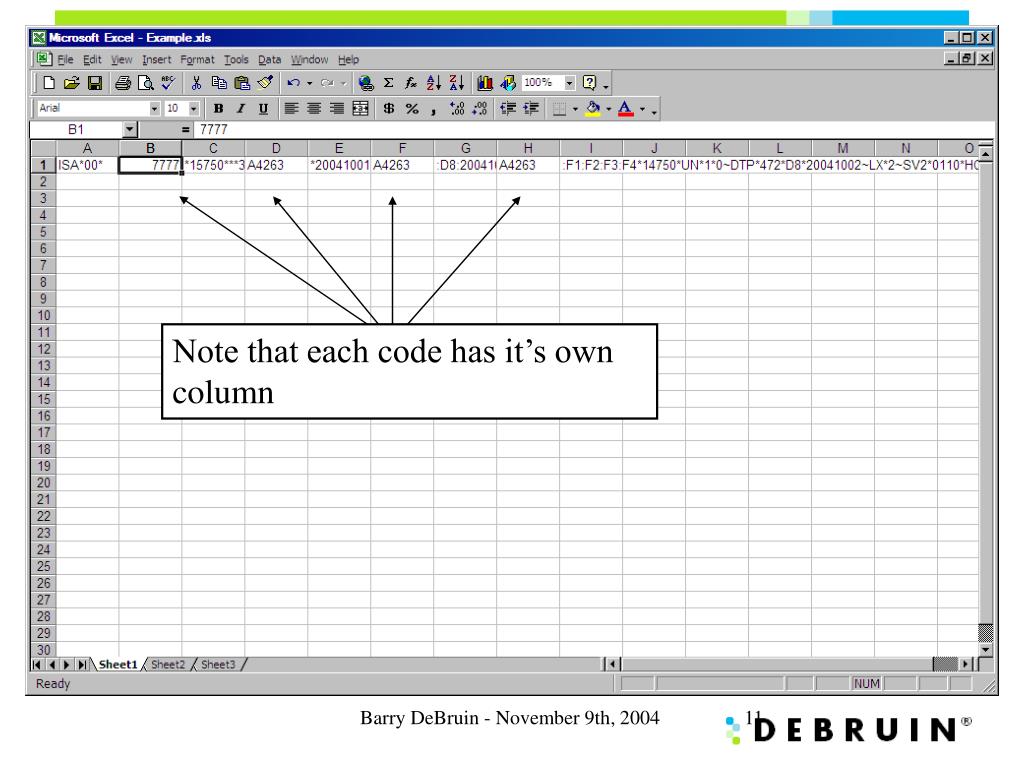Open the Office Assistant help icon

(x=590, y=83)
